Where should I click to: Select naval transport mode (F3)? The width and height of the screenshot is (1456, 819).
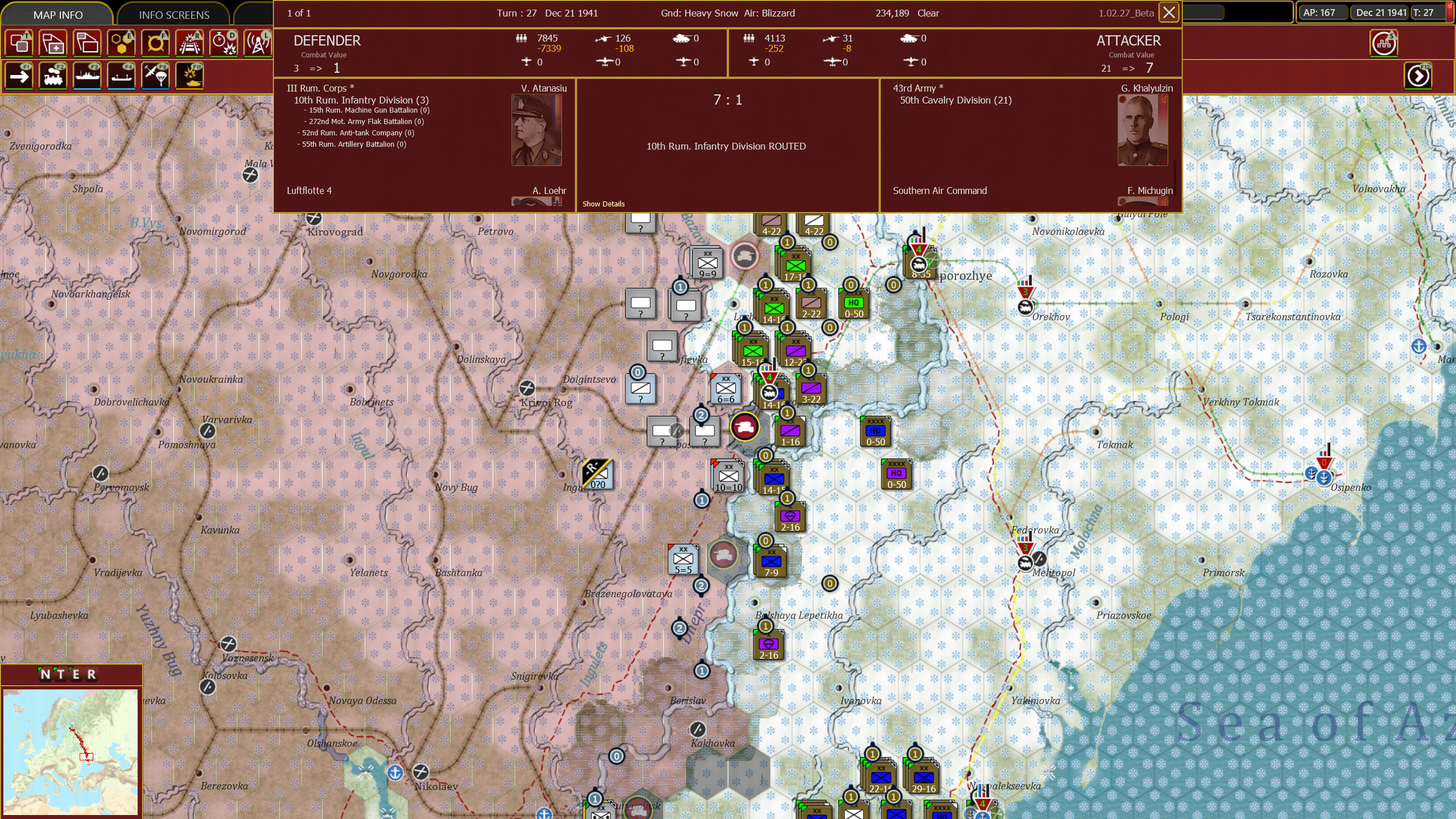tap(87, 76)
